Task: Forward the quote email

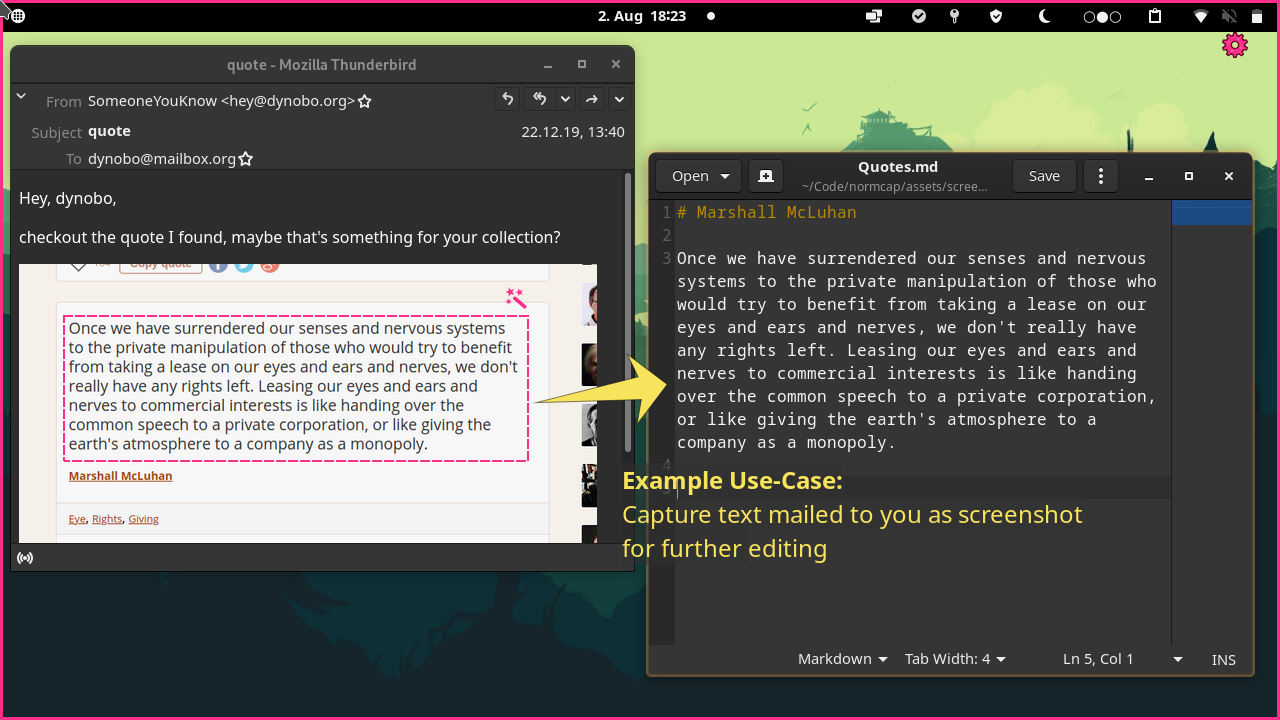Action: pyautogui.click(x=592, y=99)
